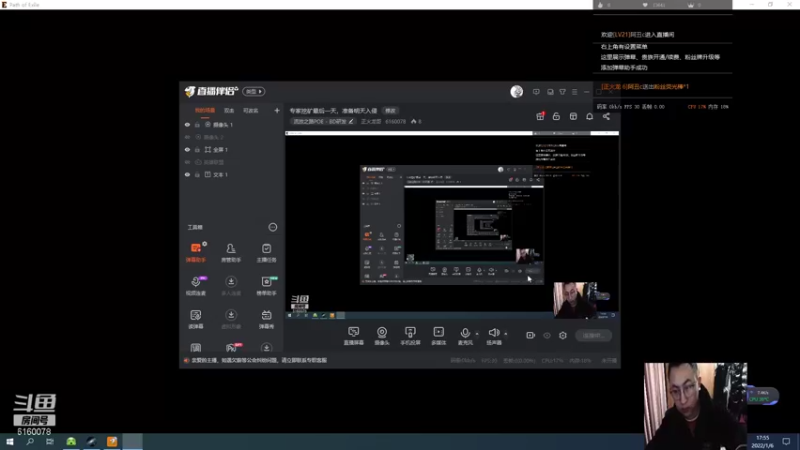Click the PK tool icon

(231, 348)
